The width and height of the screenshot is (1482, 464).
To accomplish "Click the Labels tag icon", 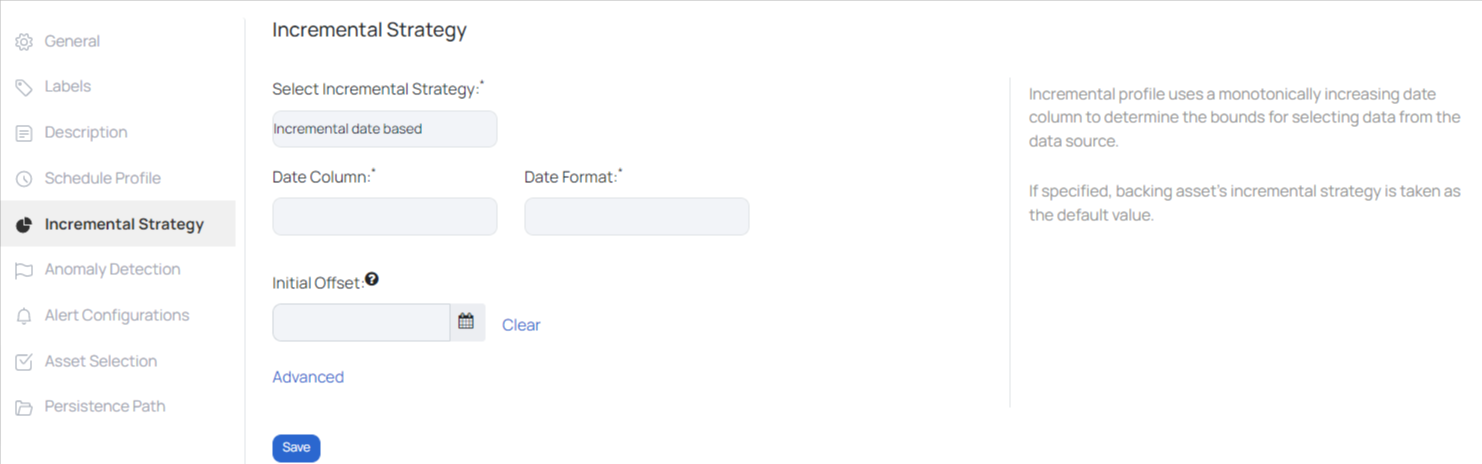I will tap(24, 87).
